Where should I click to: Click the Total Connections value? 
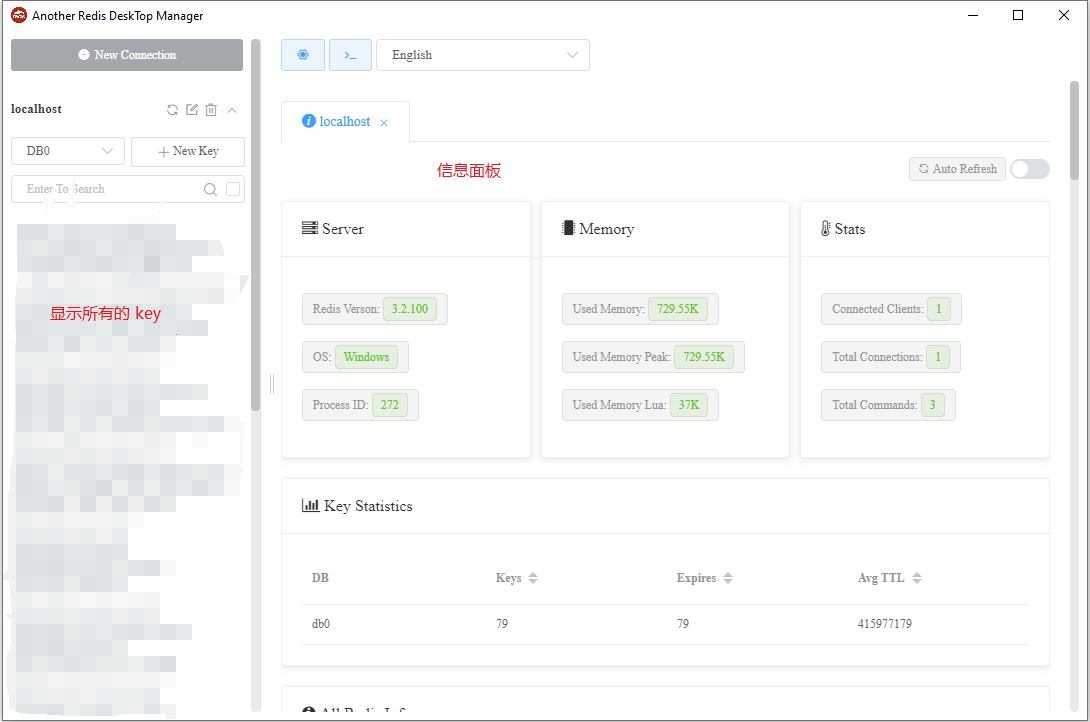(938, 357)
